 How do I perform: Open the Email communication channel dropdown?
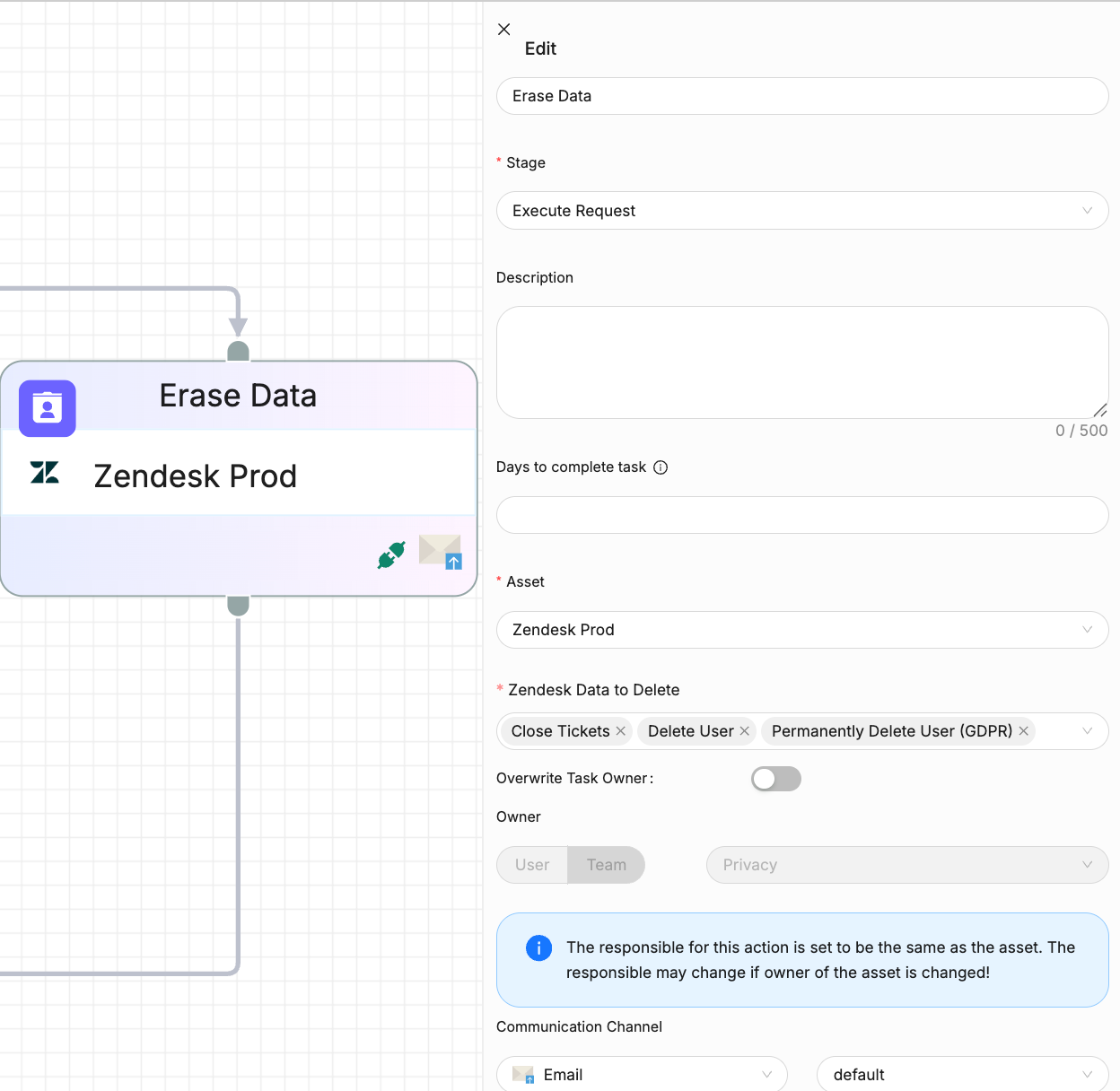642,1074
